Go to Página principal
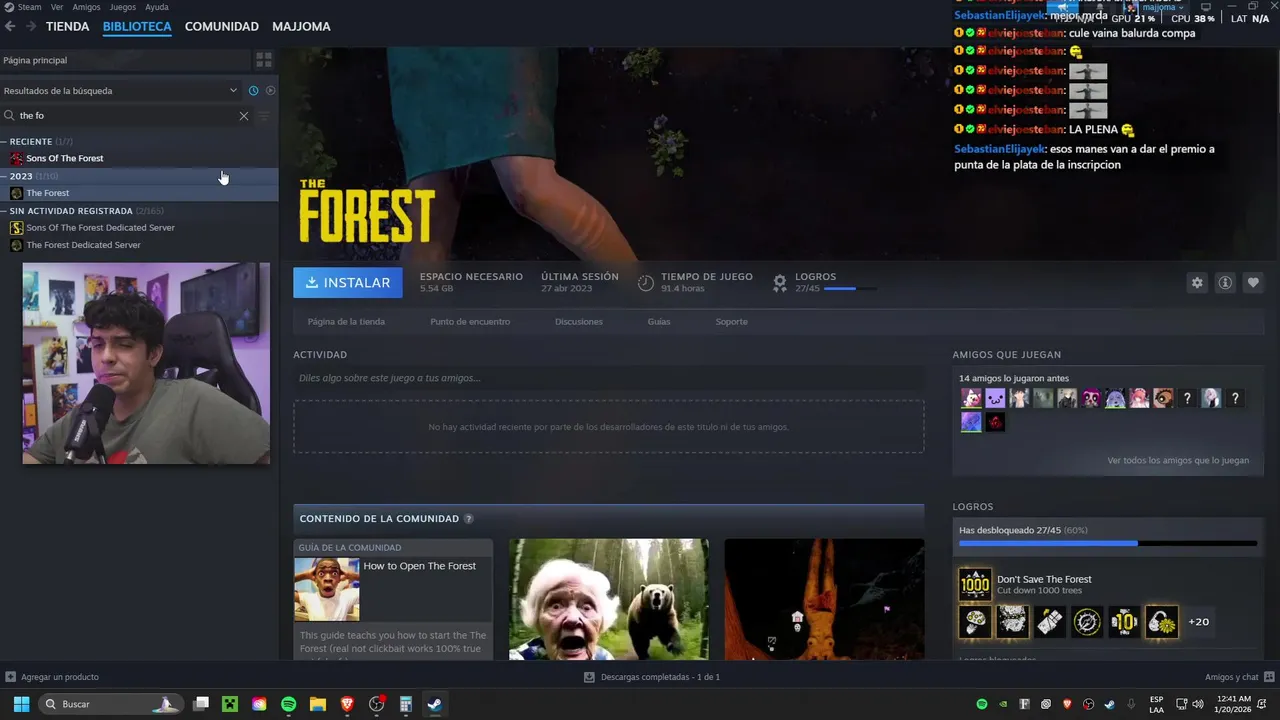The image size is (1280, 720). point(35,60)
